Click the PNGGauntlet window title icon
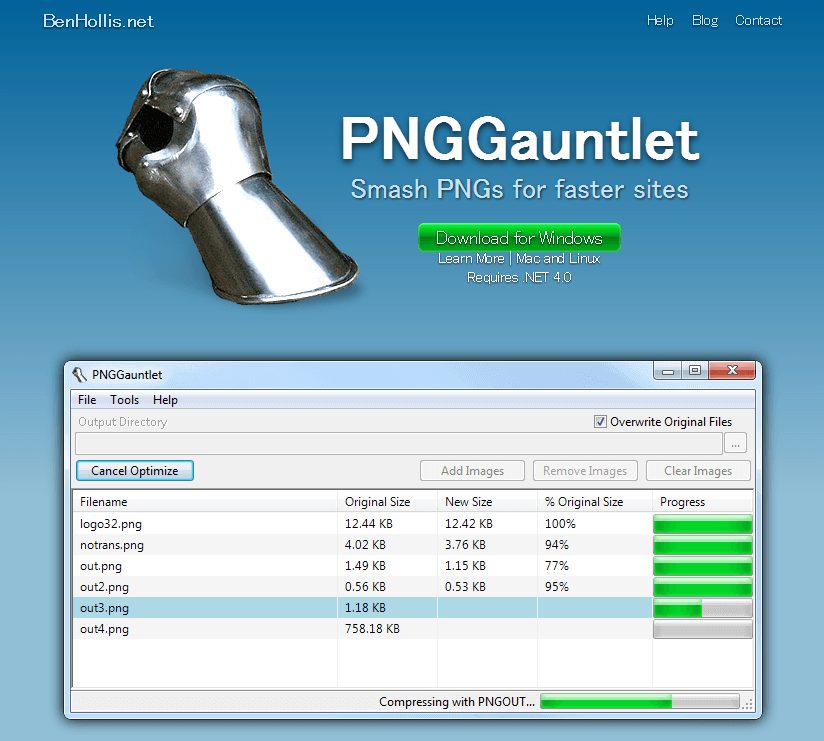 pos(79,374)
